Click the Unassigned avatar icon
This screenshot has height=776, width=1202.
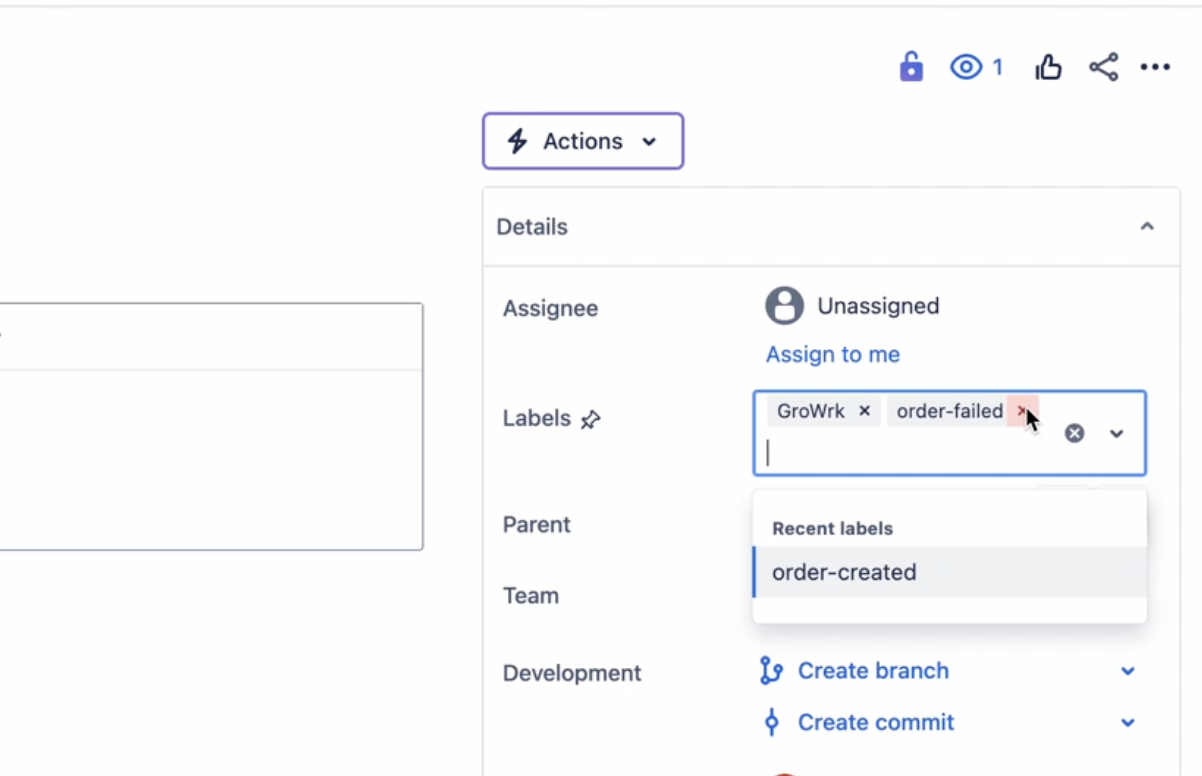[x=785, y=306]
